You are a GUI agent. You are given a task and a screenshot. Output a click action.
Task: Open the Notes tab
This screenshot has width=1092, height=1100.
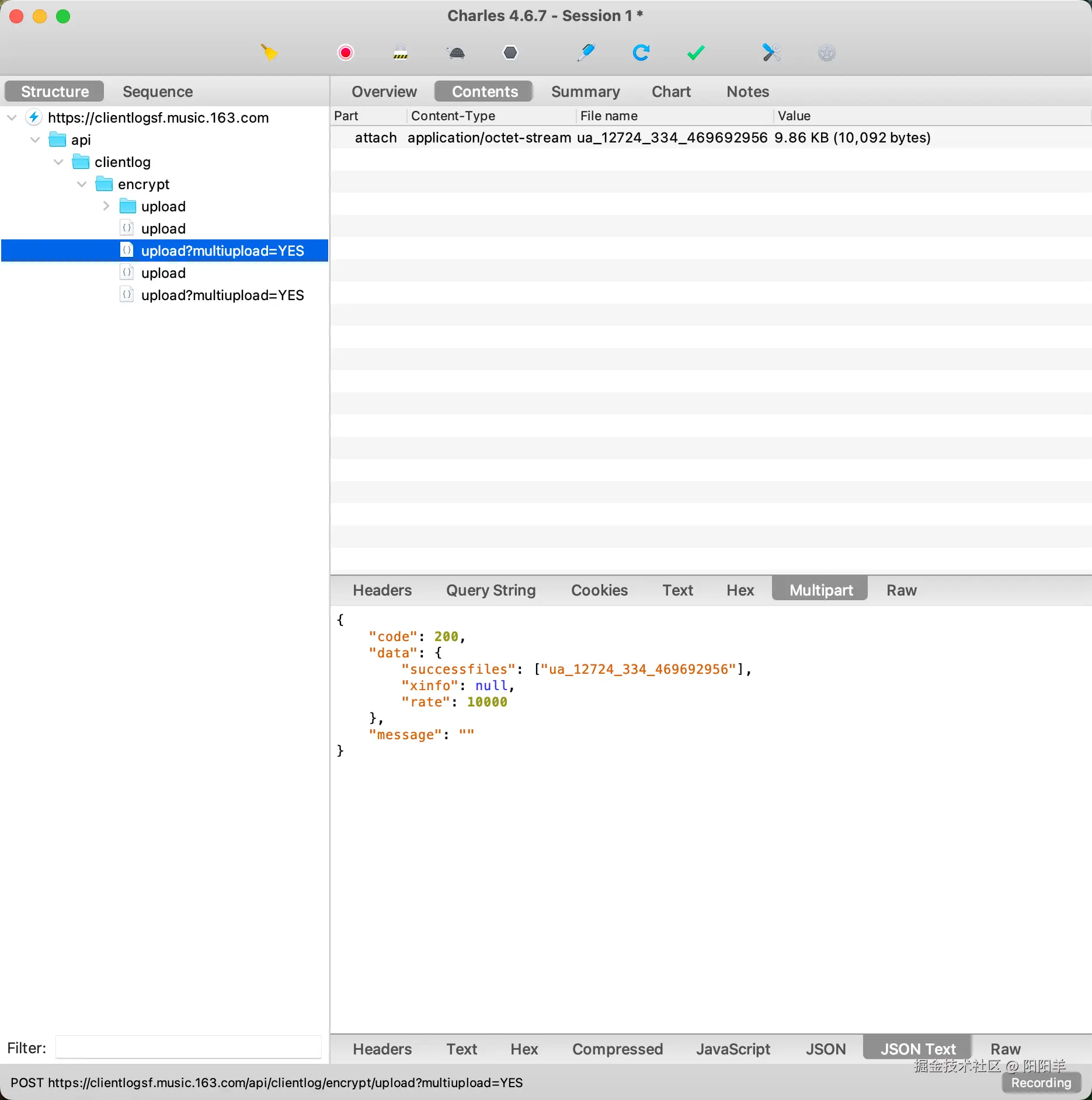pos(747,91)
